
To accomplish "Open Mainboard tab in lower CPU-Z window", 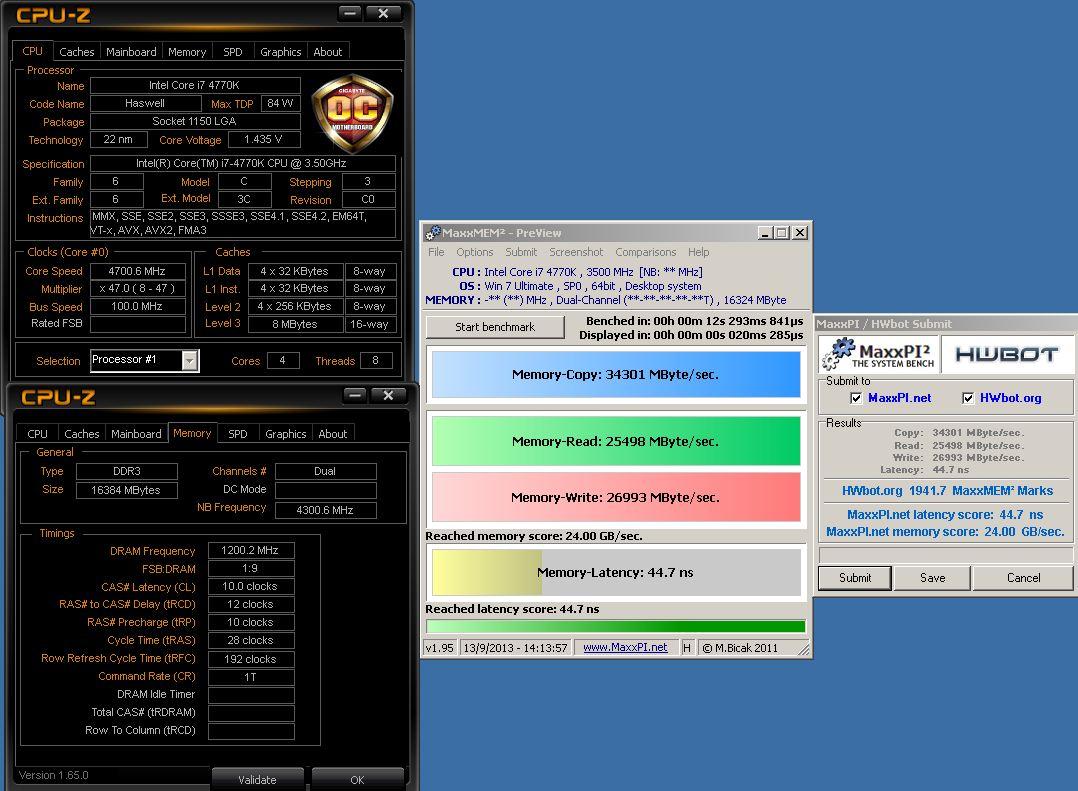I will pos(136,434).
